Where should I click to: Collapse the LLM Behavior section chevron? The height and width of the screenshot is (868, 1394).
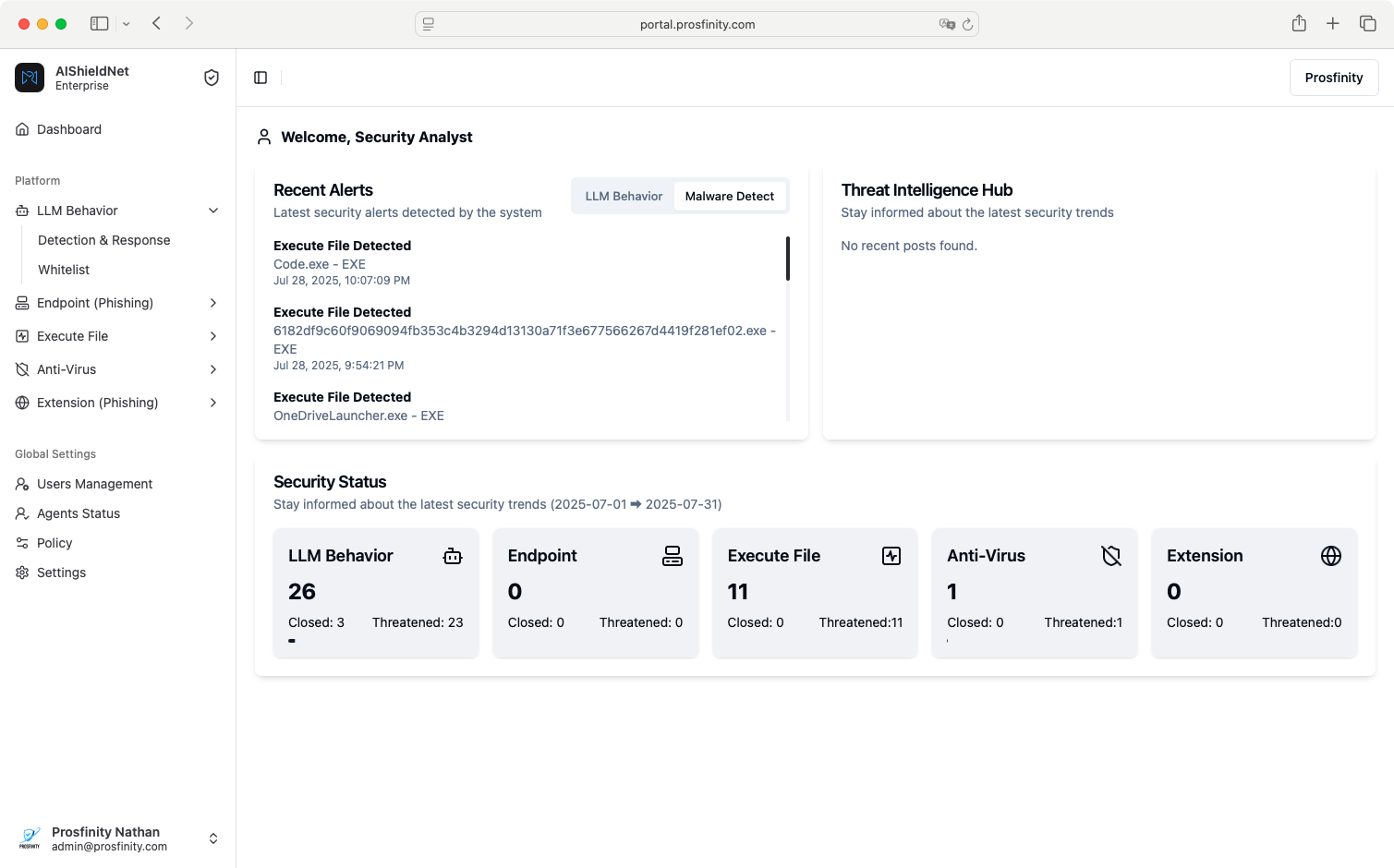[x=213, y=211]
